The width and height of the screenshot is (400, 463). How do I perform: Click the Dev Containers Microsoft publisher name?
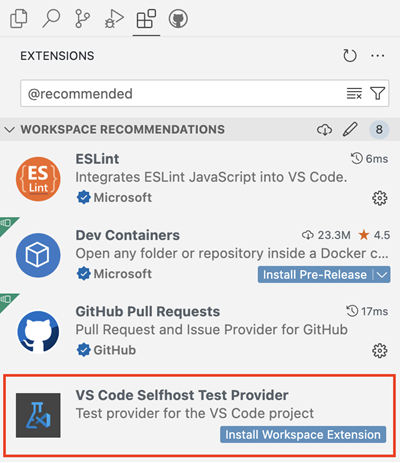[x=122, y=274]
